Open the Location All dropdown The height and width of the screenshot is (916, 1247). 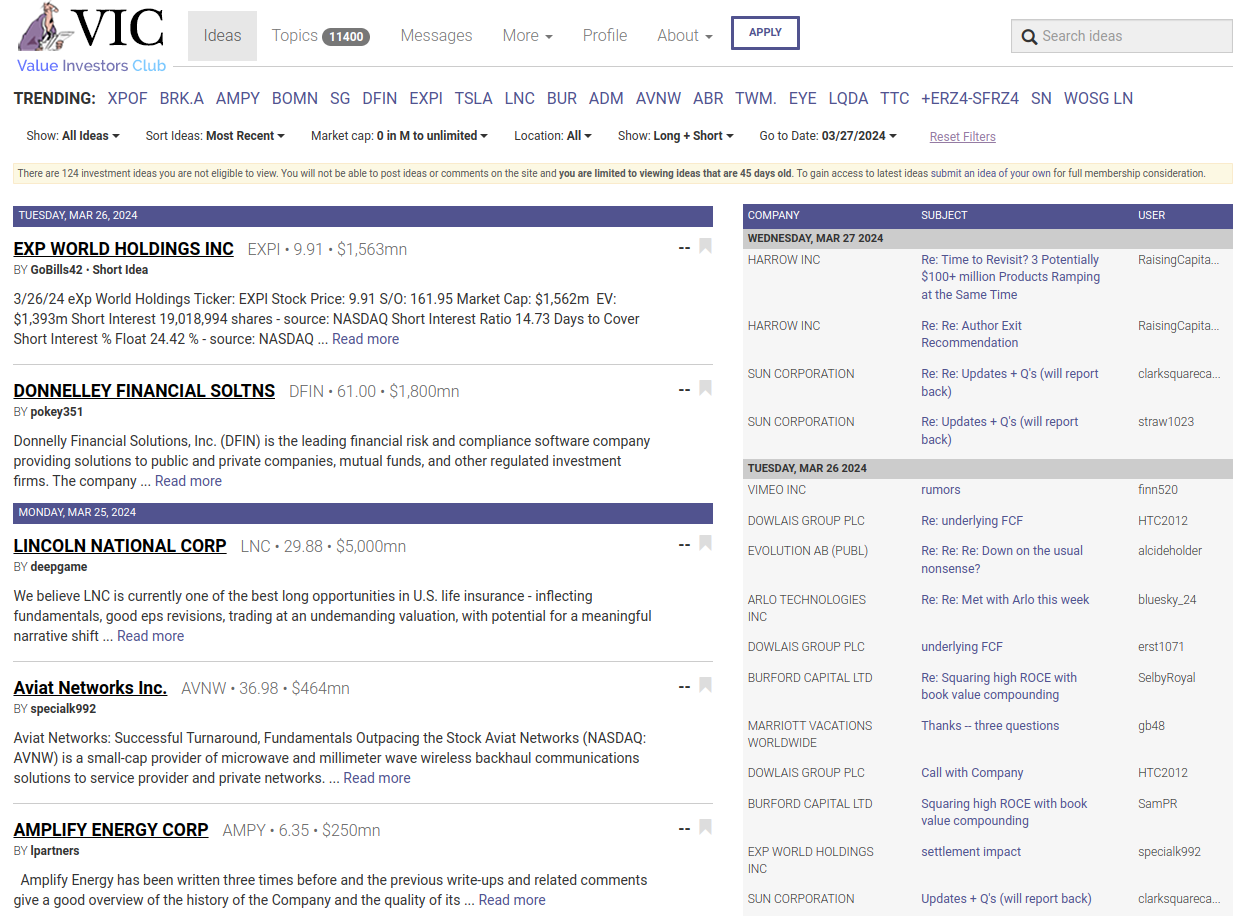[553, 136]
